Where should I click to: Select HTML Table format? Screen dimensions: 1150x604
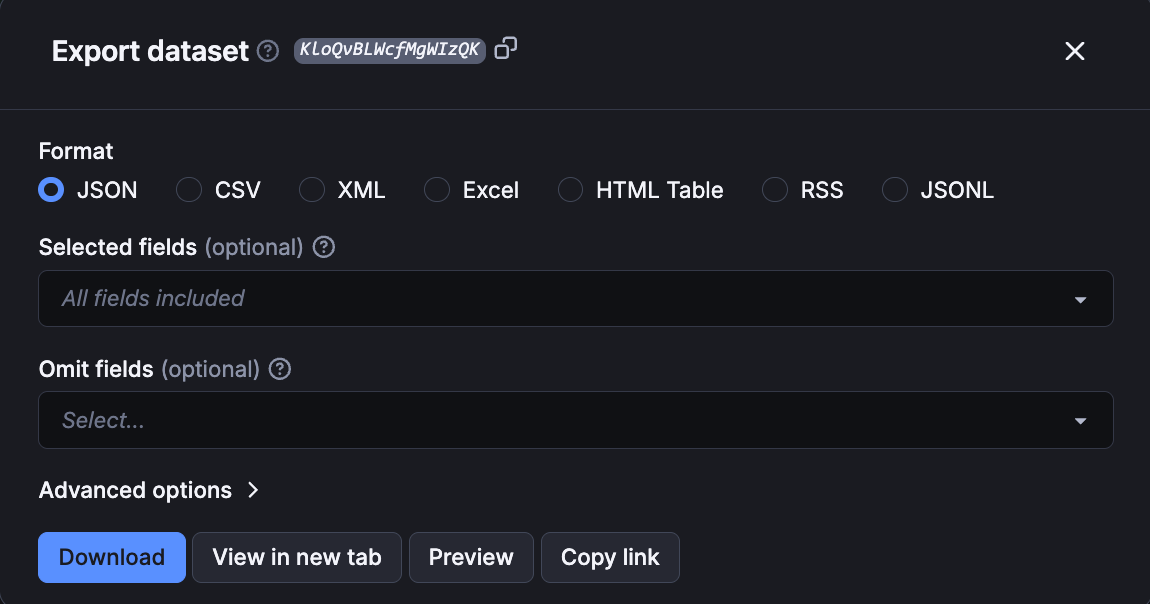tap(570, 190)
